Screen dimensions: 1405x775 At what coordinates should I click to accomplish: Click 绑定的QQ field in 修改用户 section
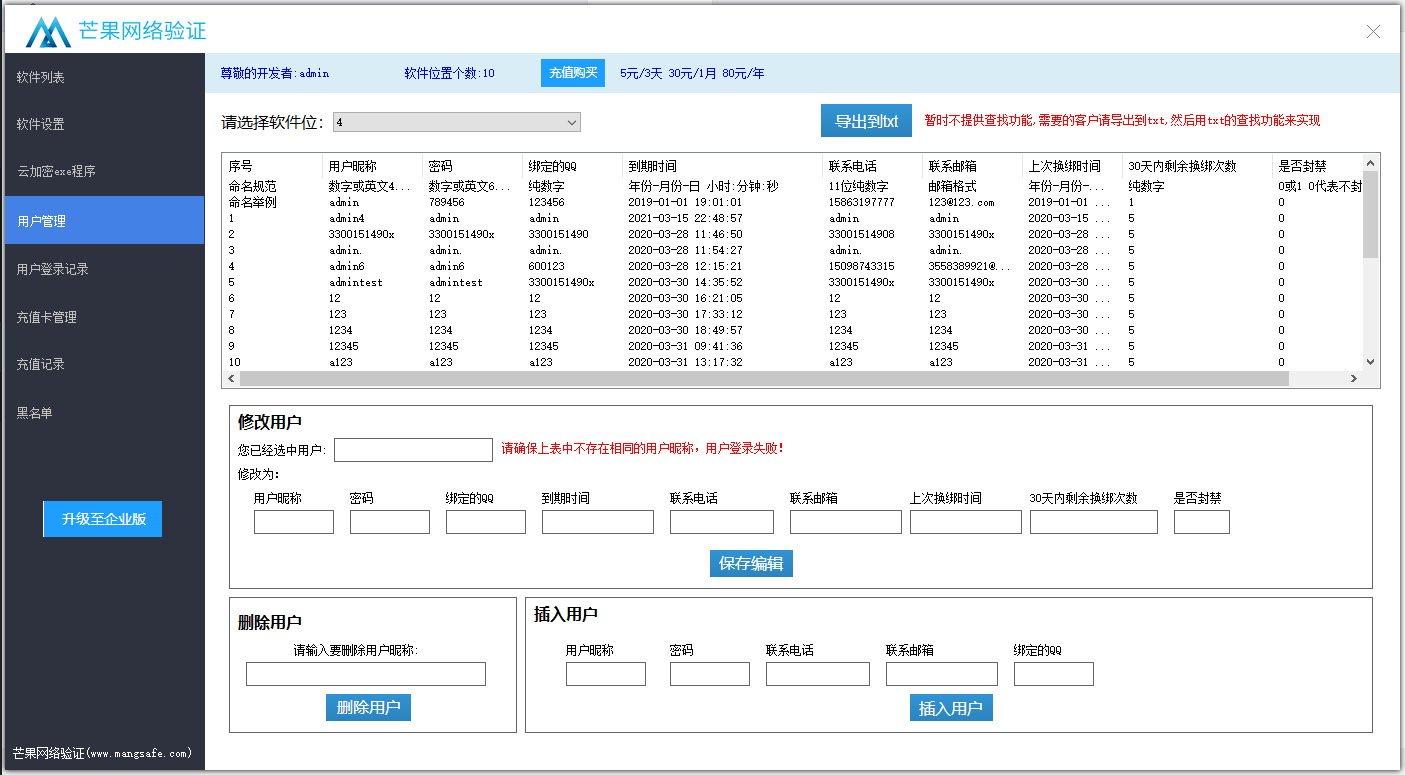pyautogui.click(x=486, y=522)
